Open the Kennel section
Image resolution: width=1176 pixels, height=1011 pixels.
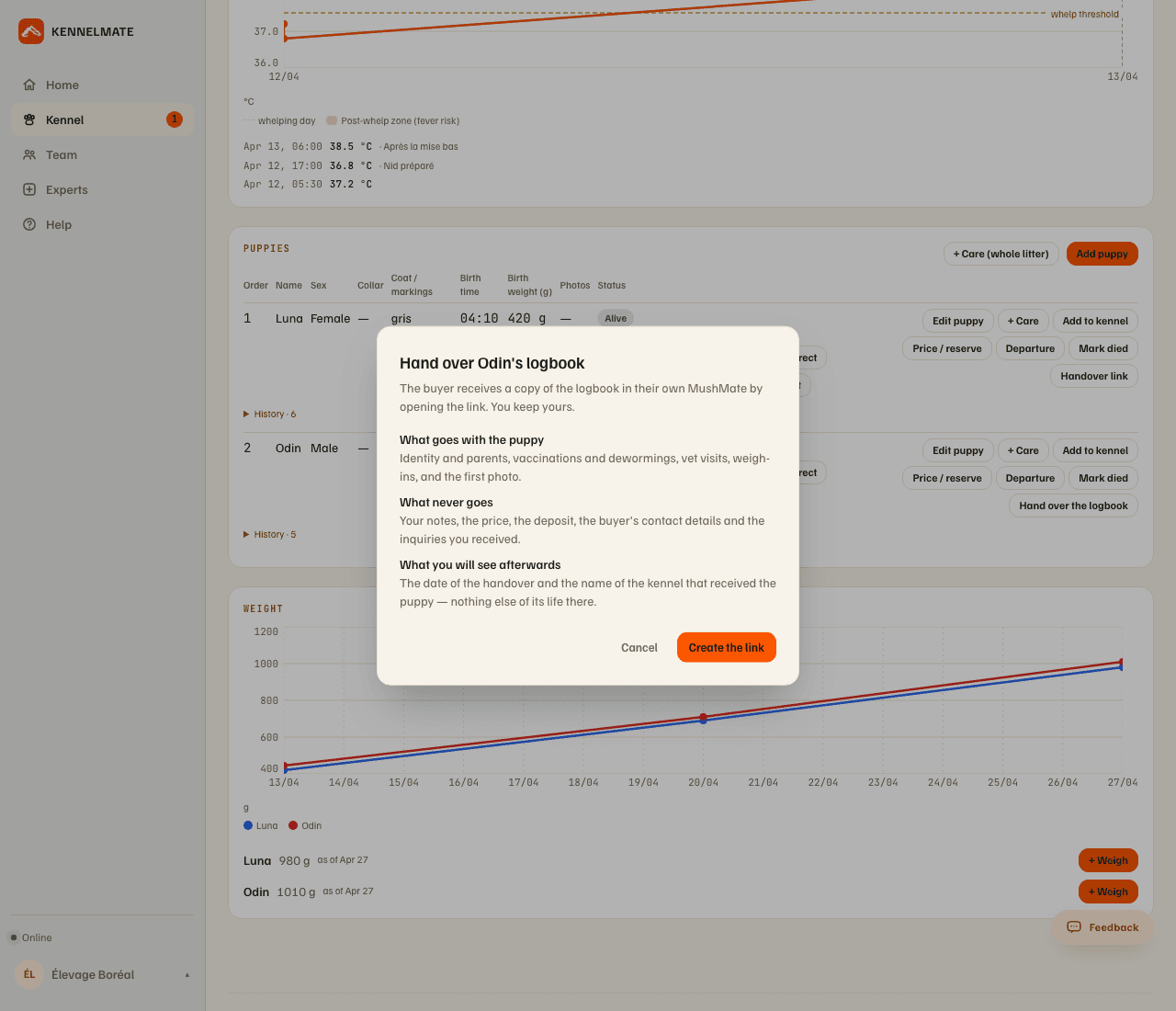pyautogui.click(x=102, y=119)
